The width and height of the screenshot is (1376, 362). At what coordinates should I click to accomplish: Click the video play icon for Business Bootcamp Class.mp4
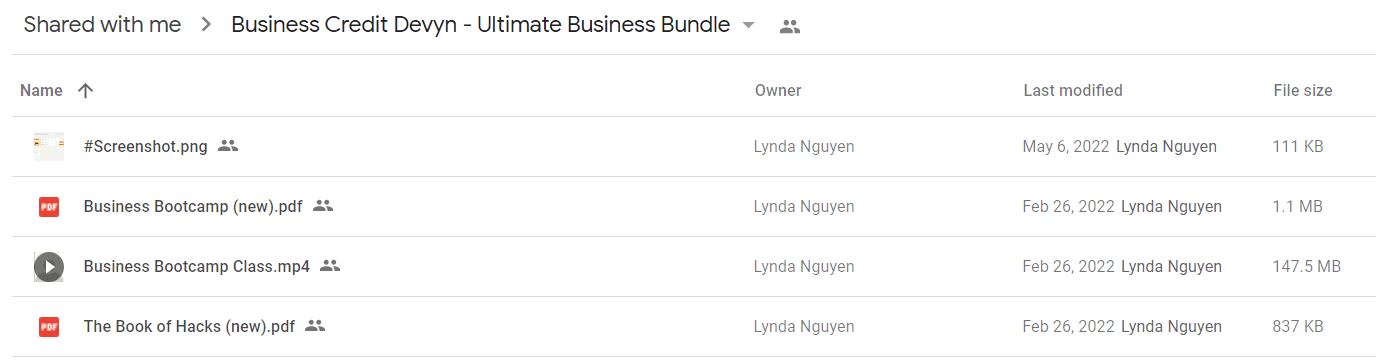point(48,267)
